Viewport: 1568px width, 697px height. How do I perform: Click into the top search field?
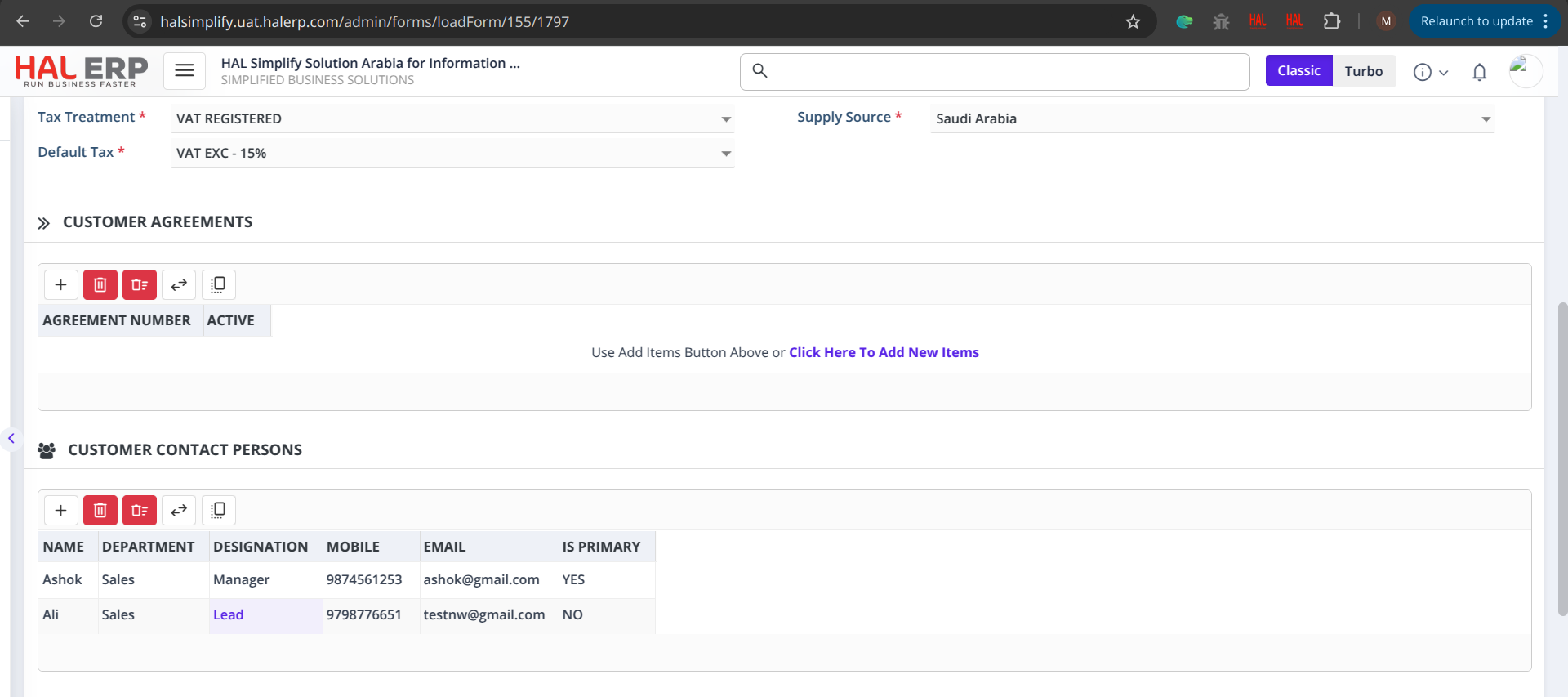pyautogui.click(x=1004, y=72)
